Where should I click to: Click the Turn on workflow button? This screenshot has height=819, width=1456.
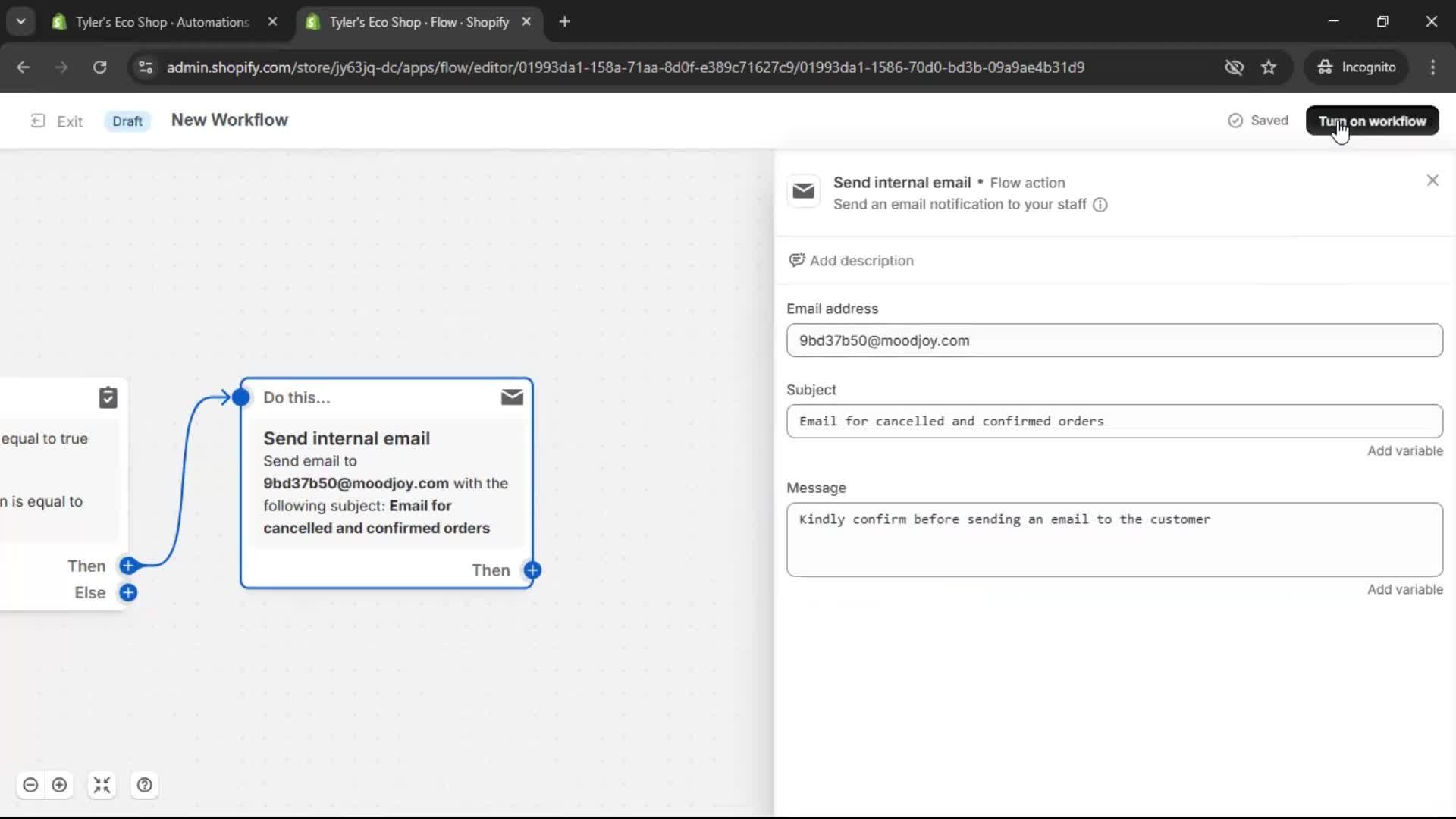[x=1372, y=121]
